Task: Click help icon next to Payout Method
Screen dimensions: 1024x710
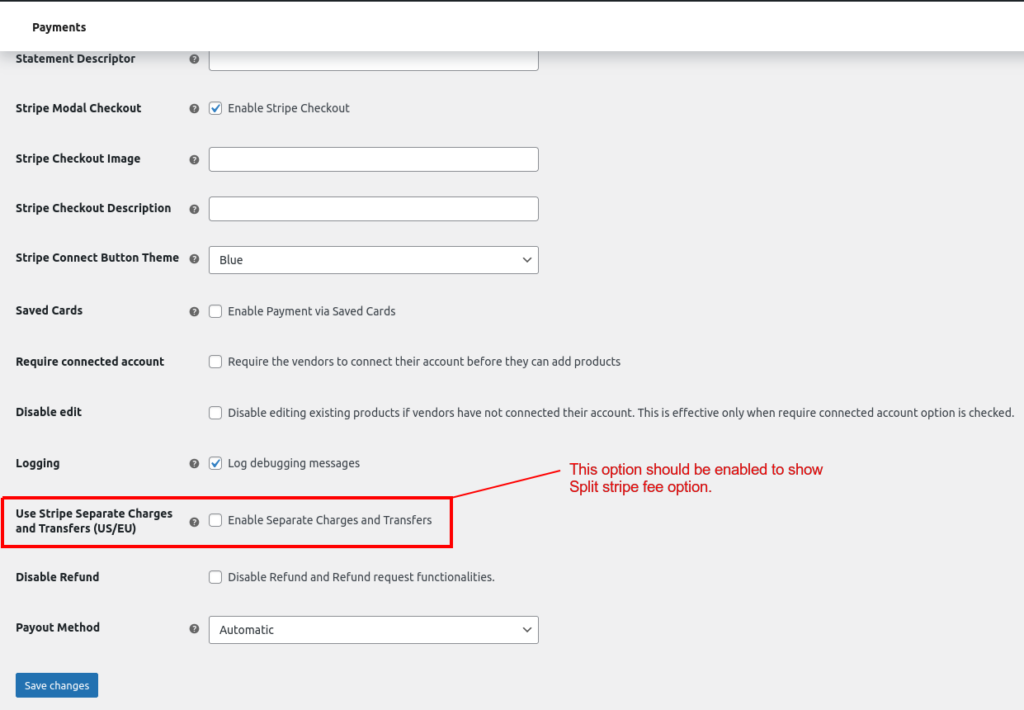Action: [x=194, y=628]
